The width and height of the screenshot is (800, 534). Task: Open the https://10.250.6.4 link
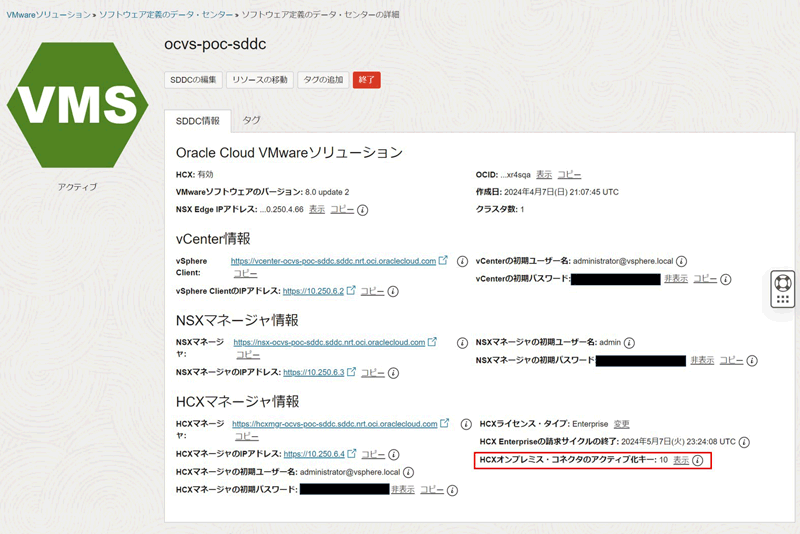tap(314, 454)
